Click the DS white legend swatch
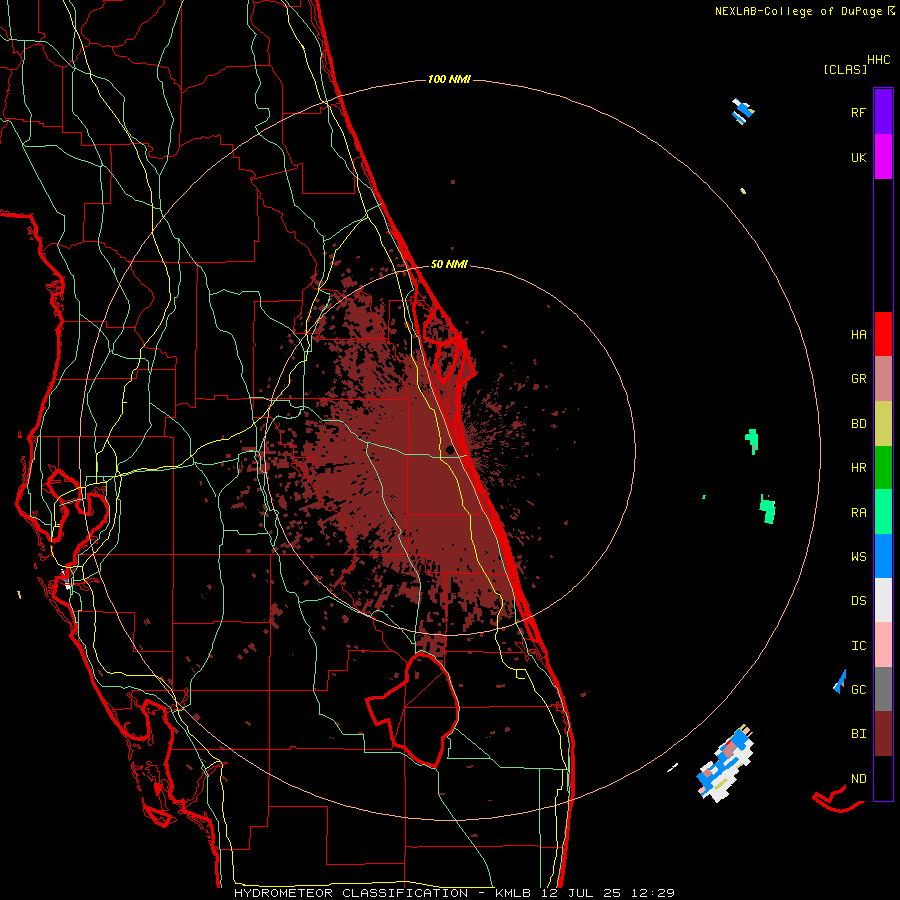 pyautogui.click(x=883, y=600)
